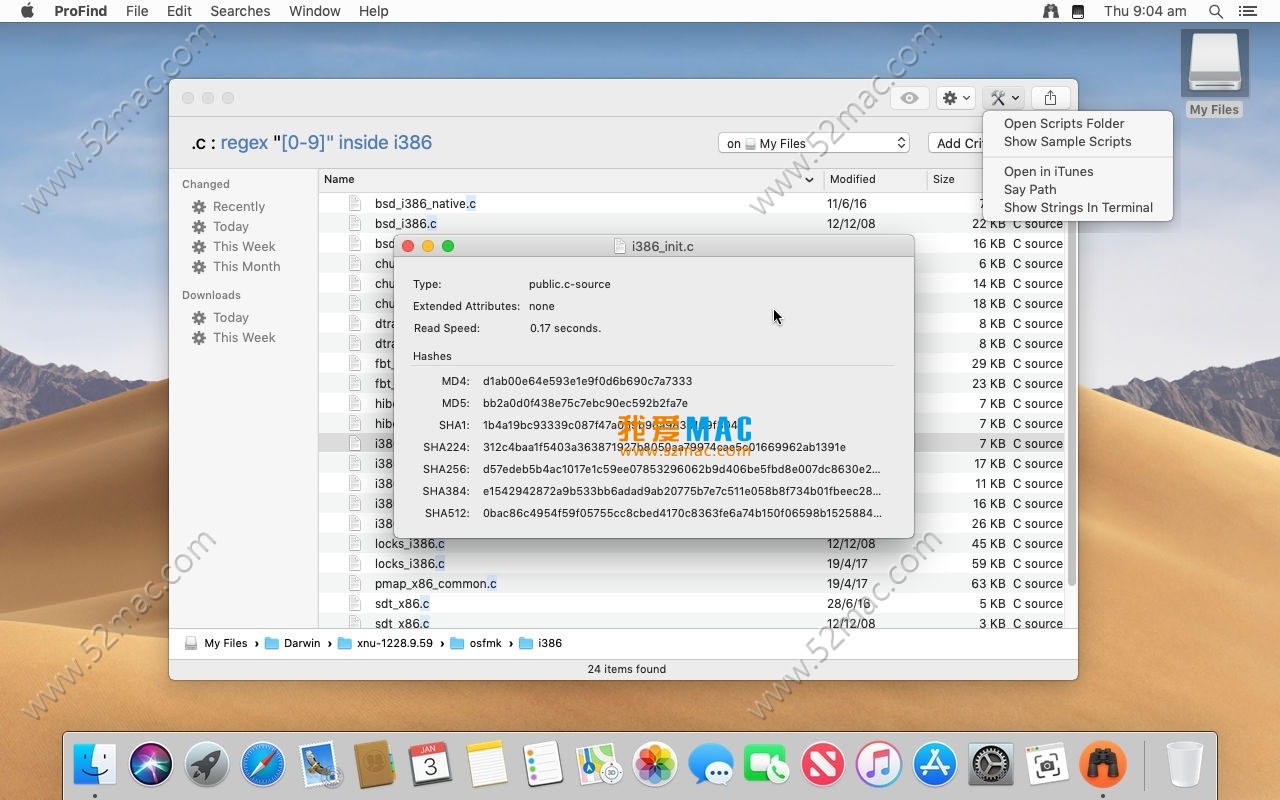Open the tools scripts dropdown
Screen dimensions: 1280x800
pos(1004,98)
